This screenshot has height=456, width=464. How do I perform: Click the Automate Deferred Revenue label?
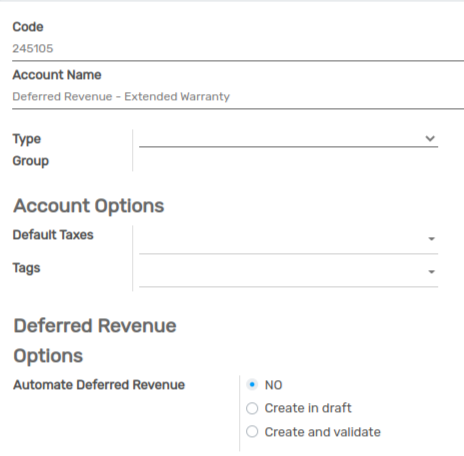(99, 385)
